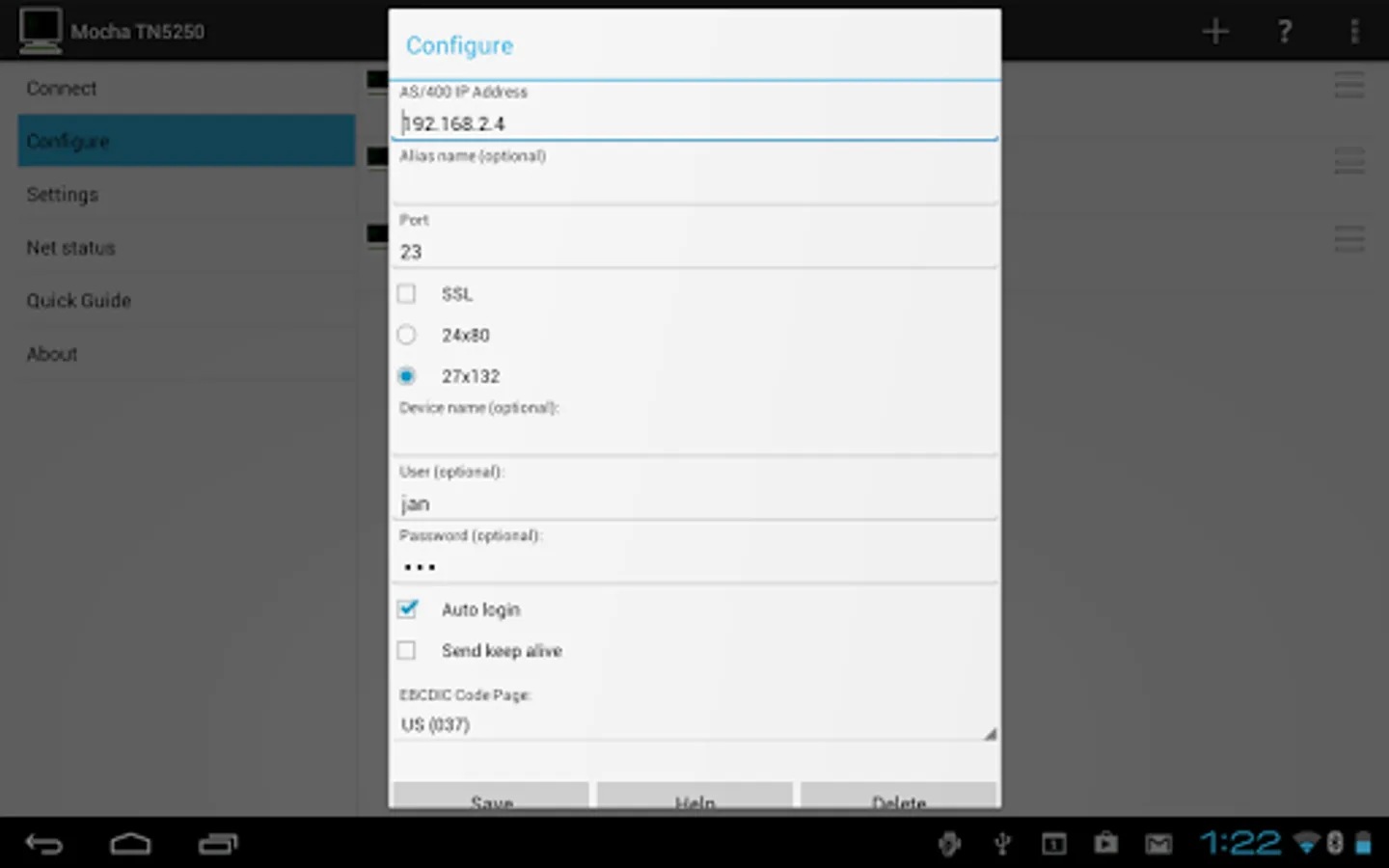The width and height of the screenshot is (1389, 868).
Task: Focus the AS/400 IP Address field
Action: pos(694,122)
